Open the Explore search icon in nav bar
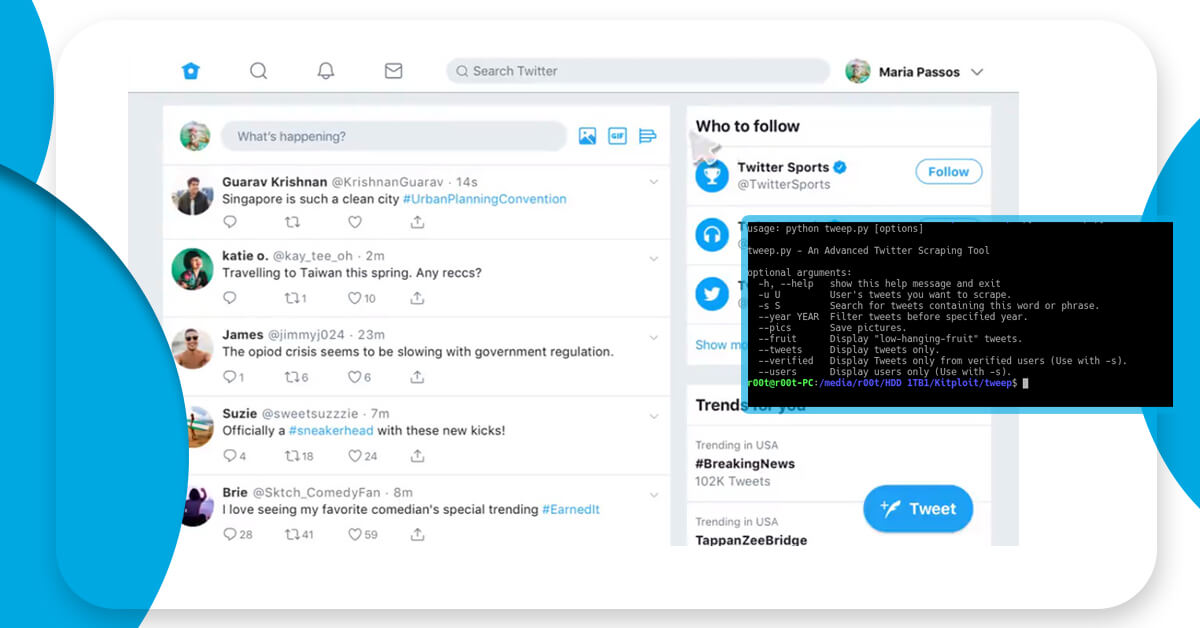 click(258, 71)
